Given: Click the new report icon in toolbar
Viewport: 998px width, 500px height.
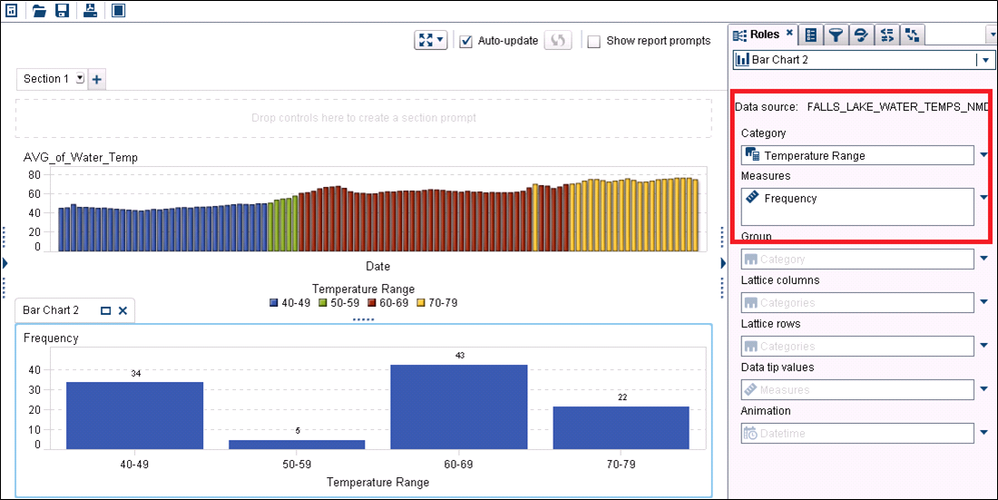Looking at the screenshot, I should [11, 11].
